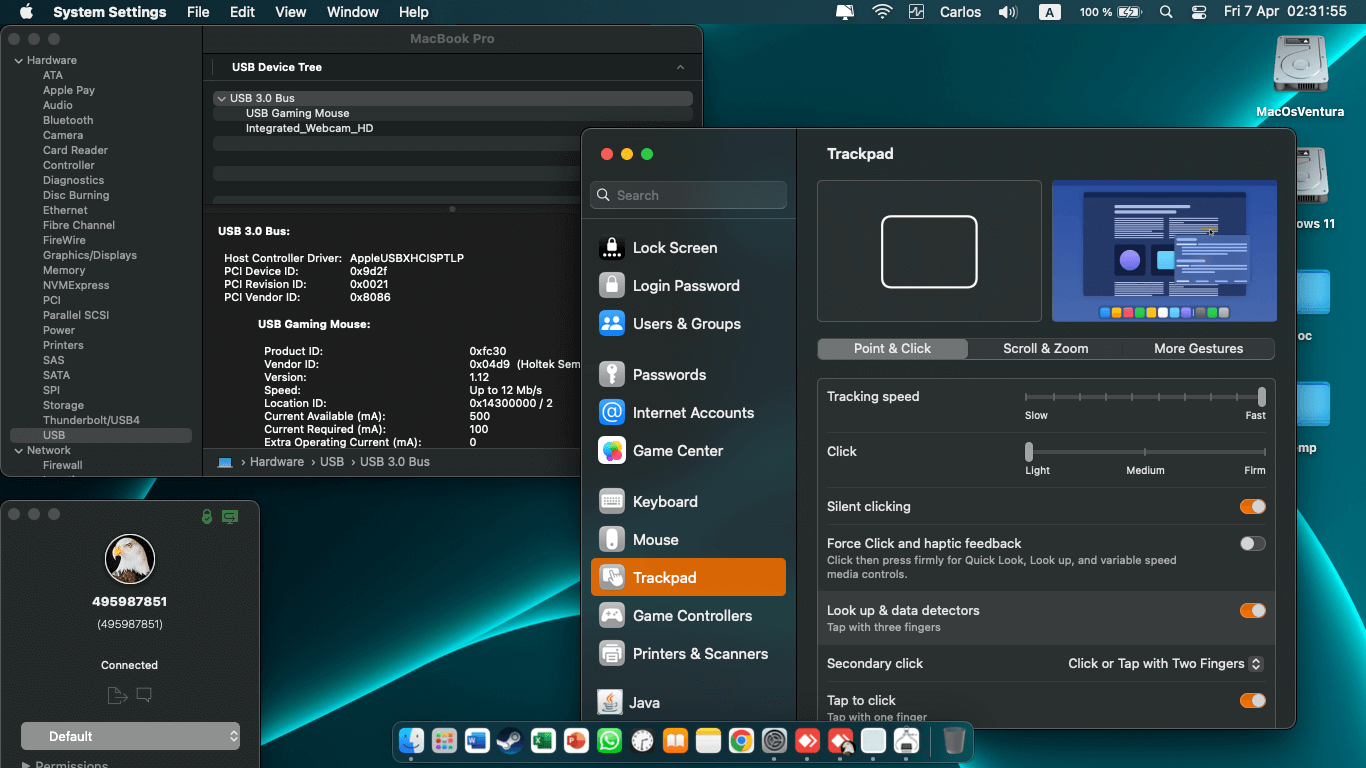Open Internet Accounts settings
1366x768 pixels.
(x=688, y=413)
